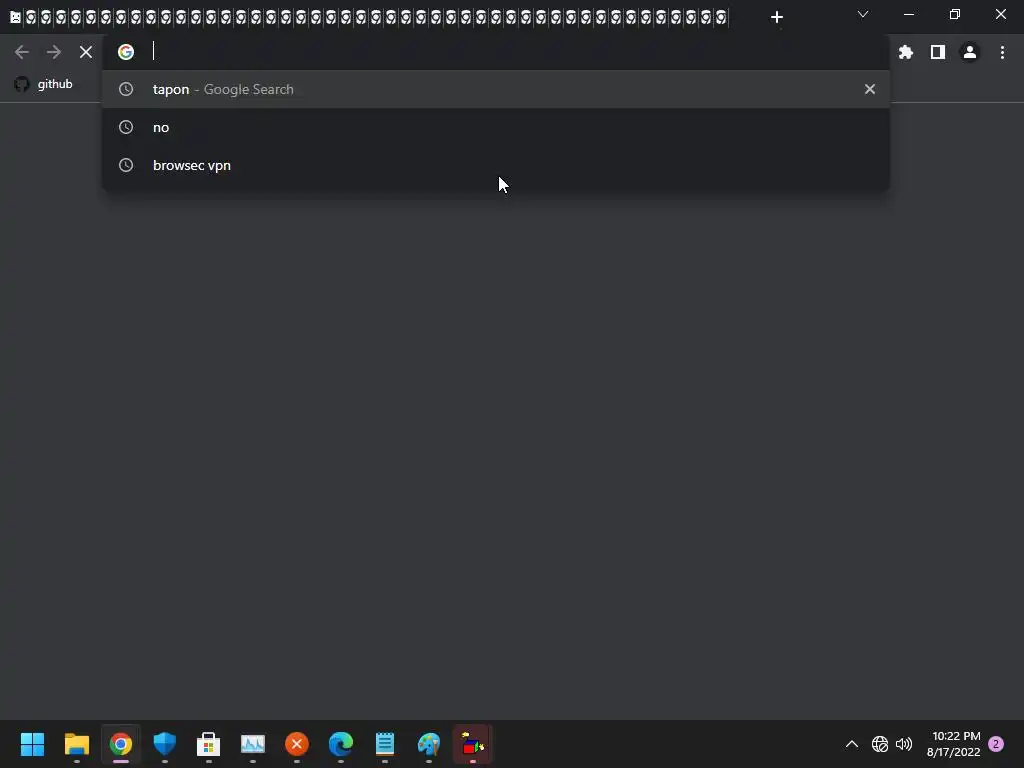Screen dimensions: 1024x768
Task: Open network status globe icon
Action: pyautogui.click(x=880, y=744)
